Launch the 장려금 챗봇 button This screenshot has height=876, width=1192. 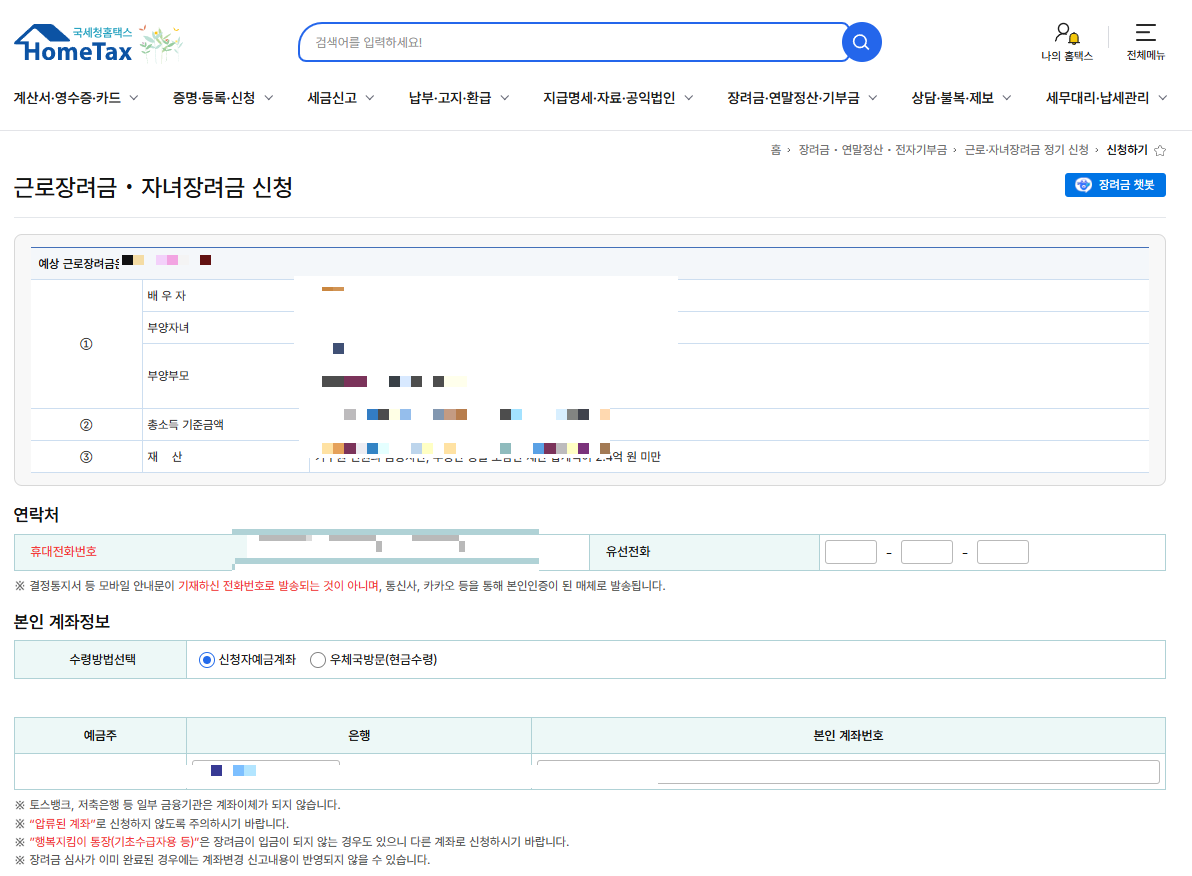(1115, 185)
